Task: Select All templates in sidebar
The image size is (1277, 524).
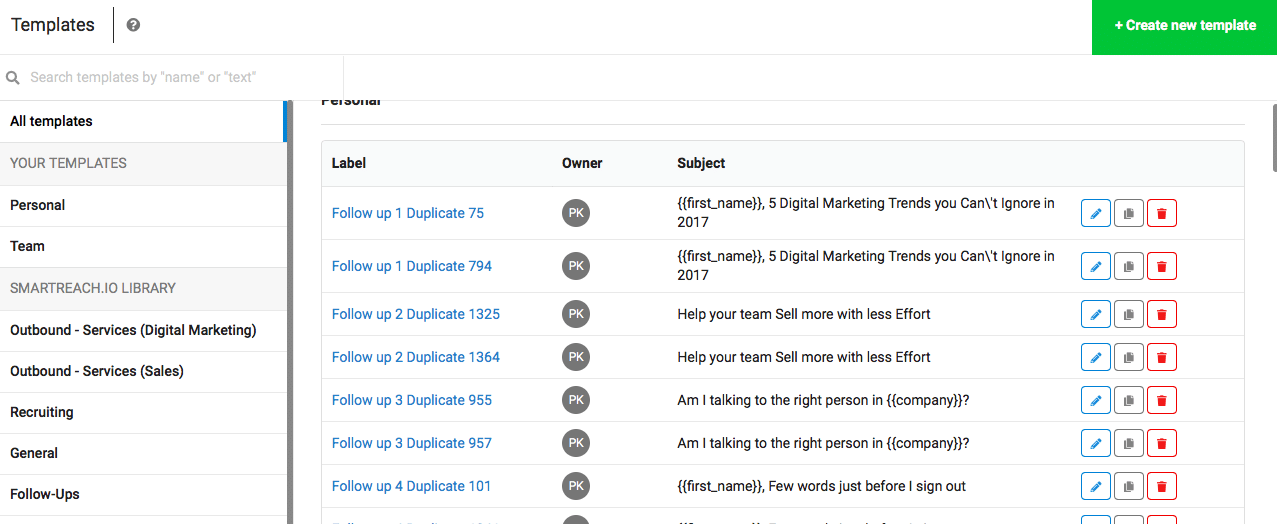Action: (143, 121)
